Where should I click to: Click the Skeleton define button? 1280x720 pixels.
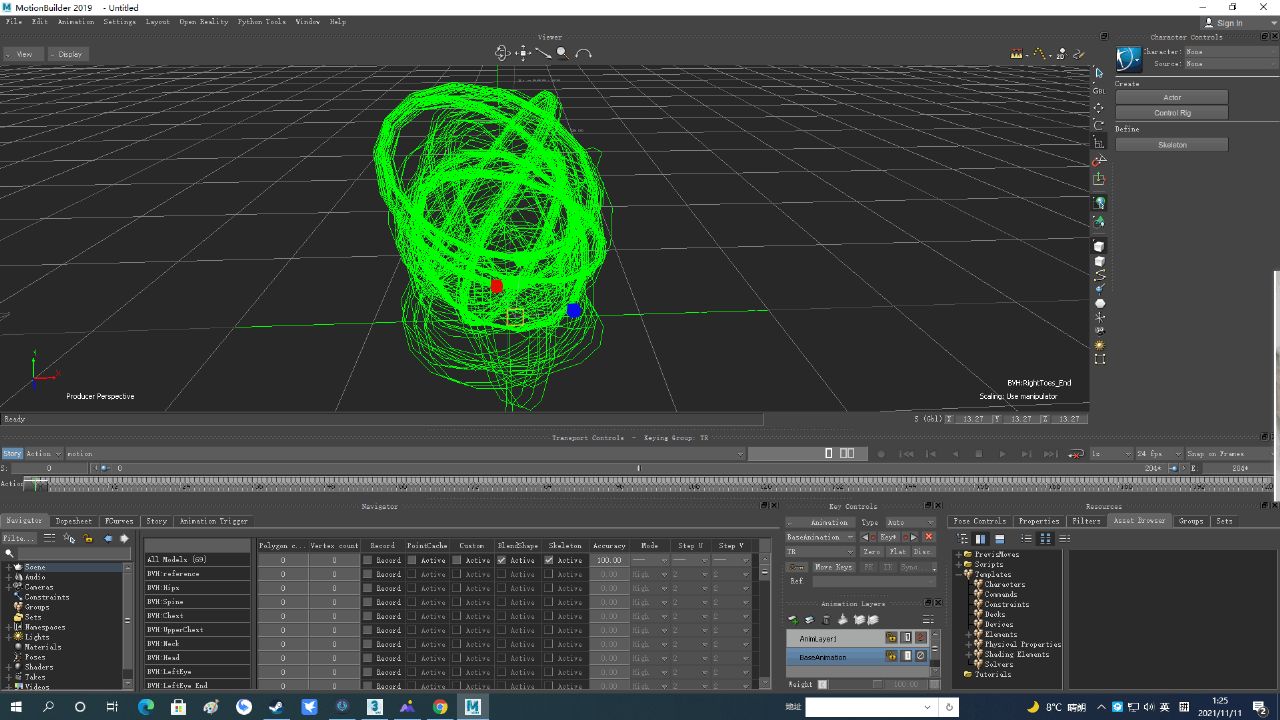[1172, 145]
